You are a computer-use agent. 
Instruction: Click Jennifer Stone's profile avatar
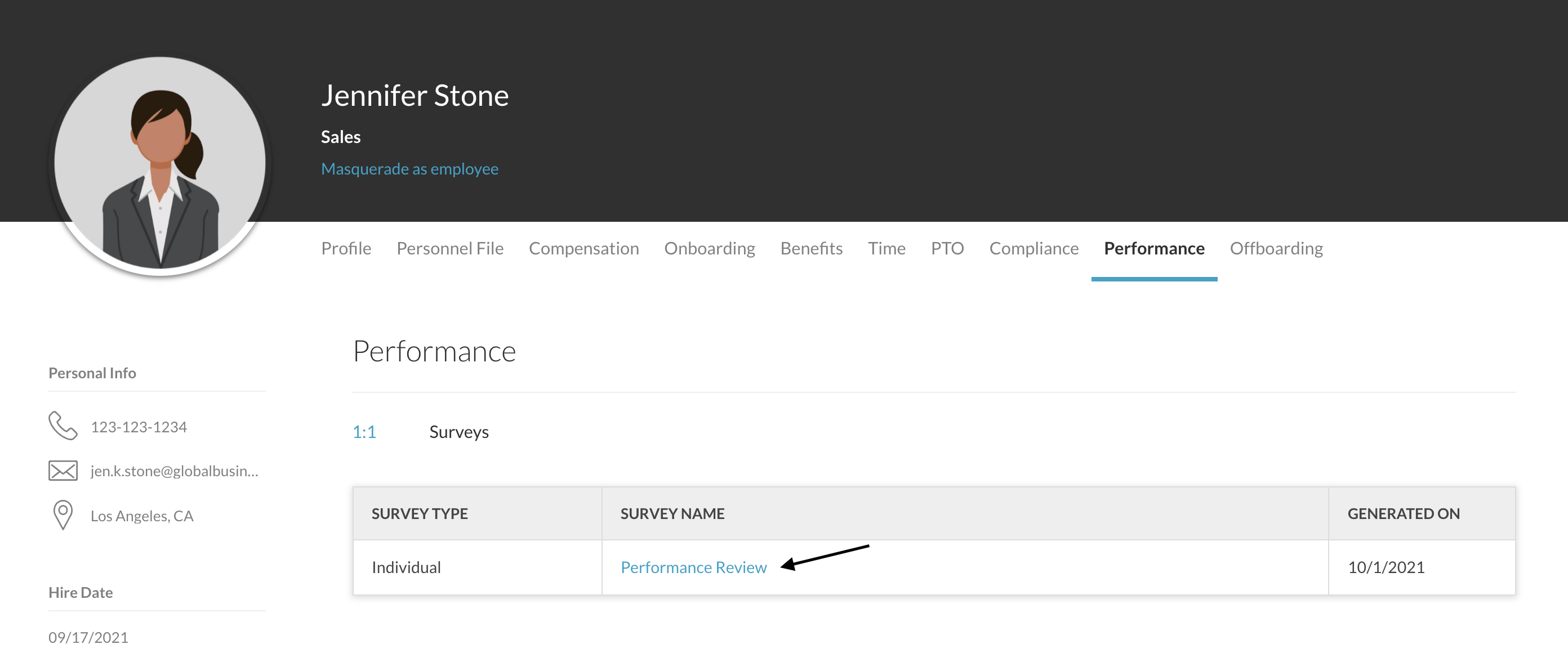pyautogui.click(x=160, y=163)
